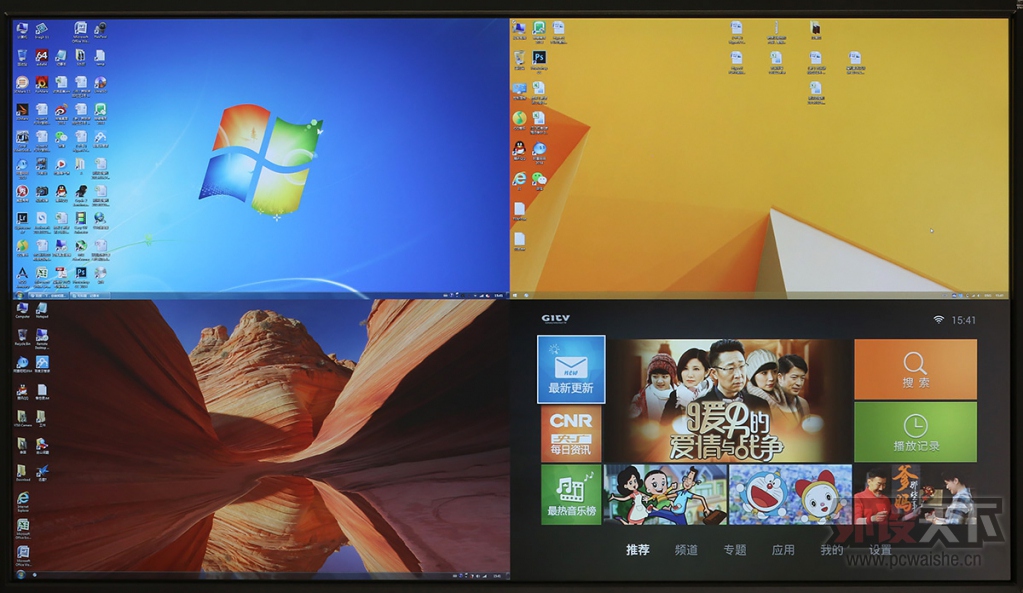Select the Doraemon cartoon thumbnail
Screen dimensions: 1023x593
[x=790, y=494]
